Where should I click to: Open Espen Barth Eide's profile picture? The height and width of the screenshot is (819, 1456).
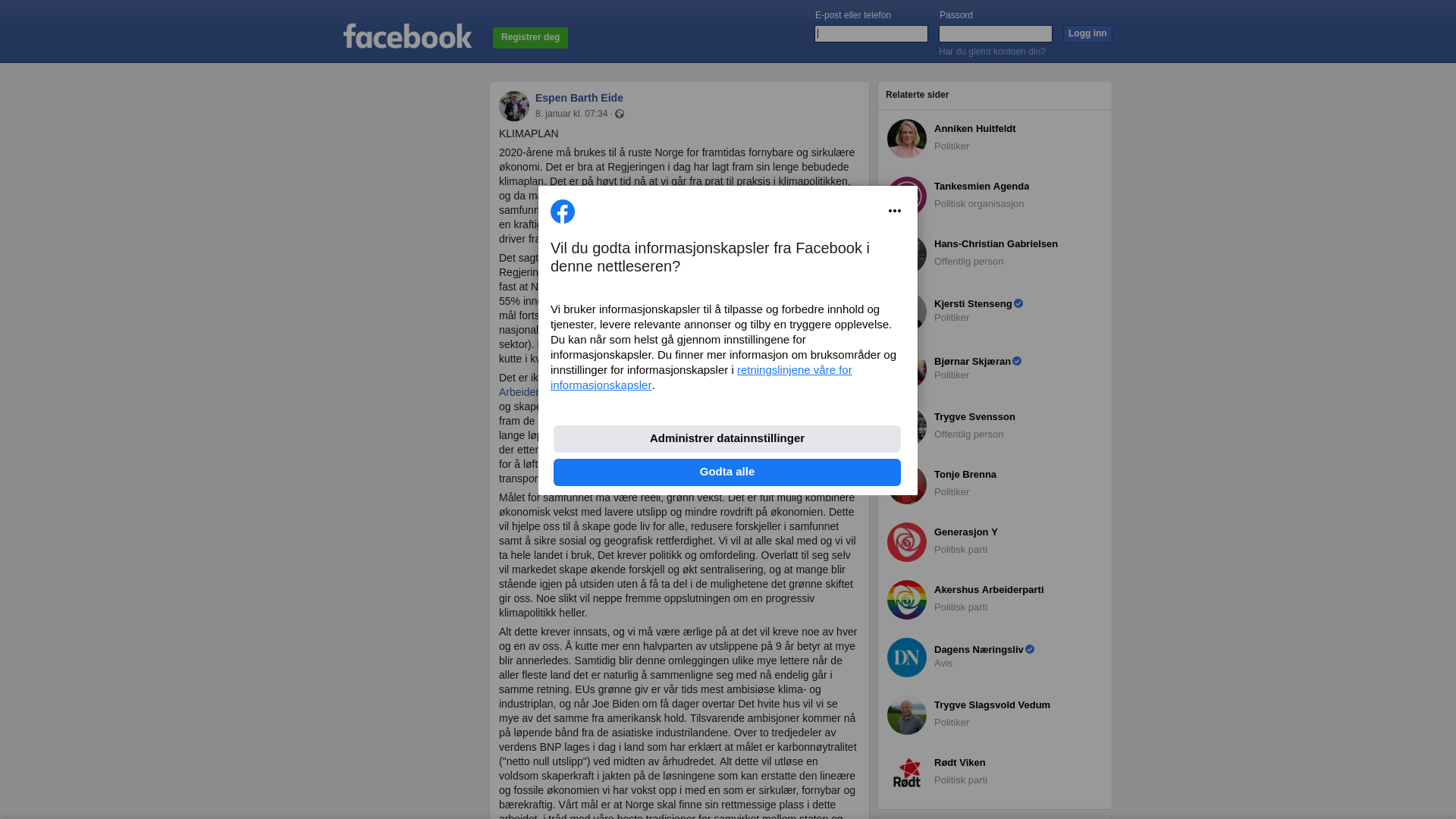(x=514, y=106)
